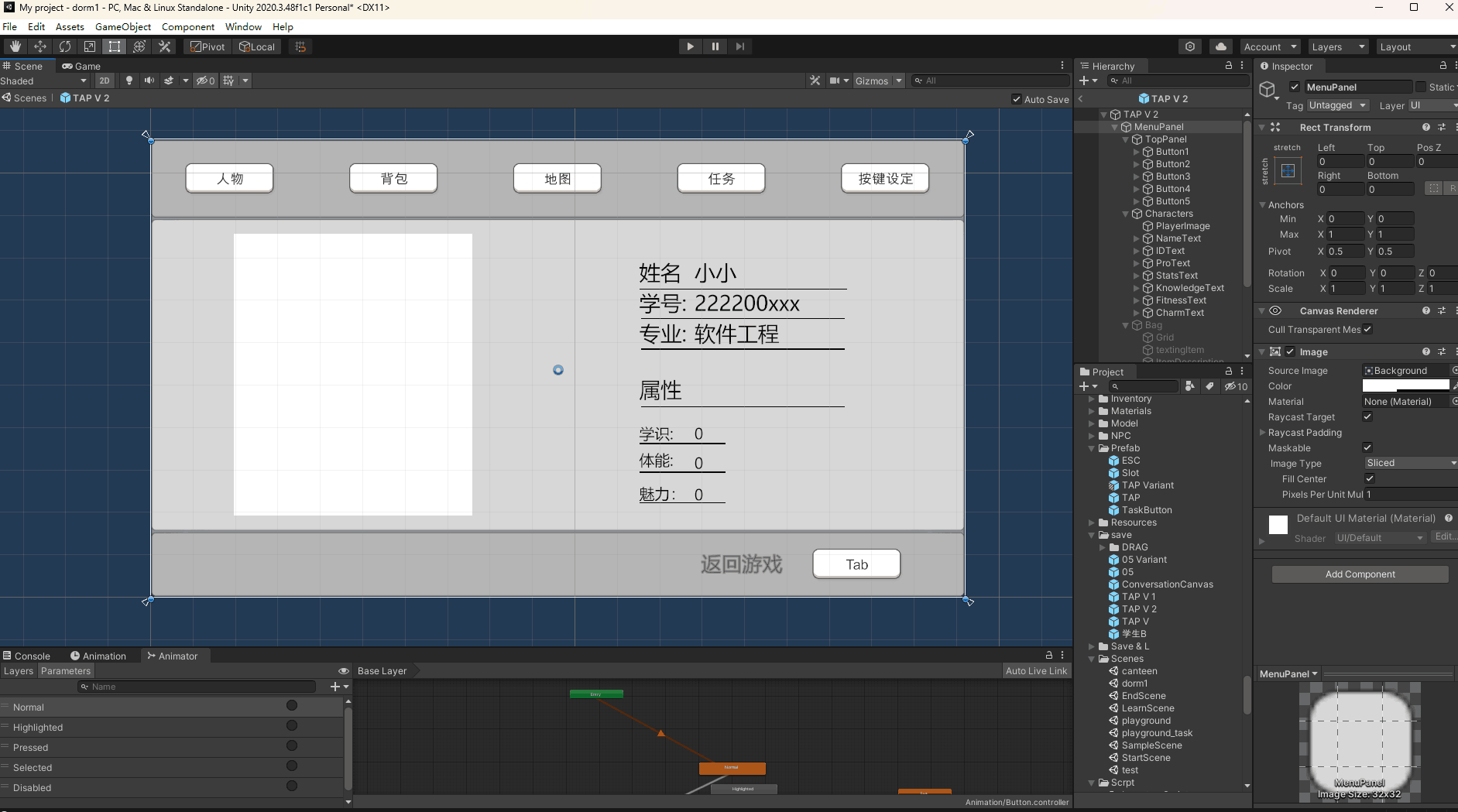This screenshot has width=1458, height=812.
Task: Click the Image Color swatch
Action: 1405,385
